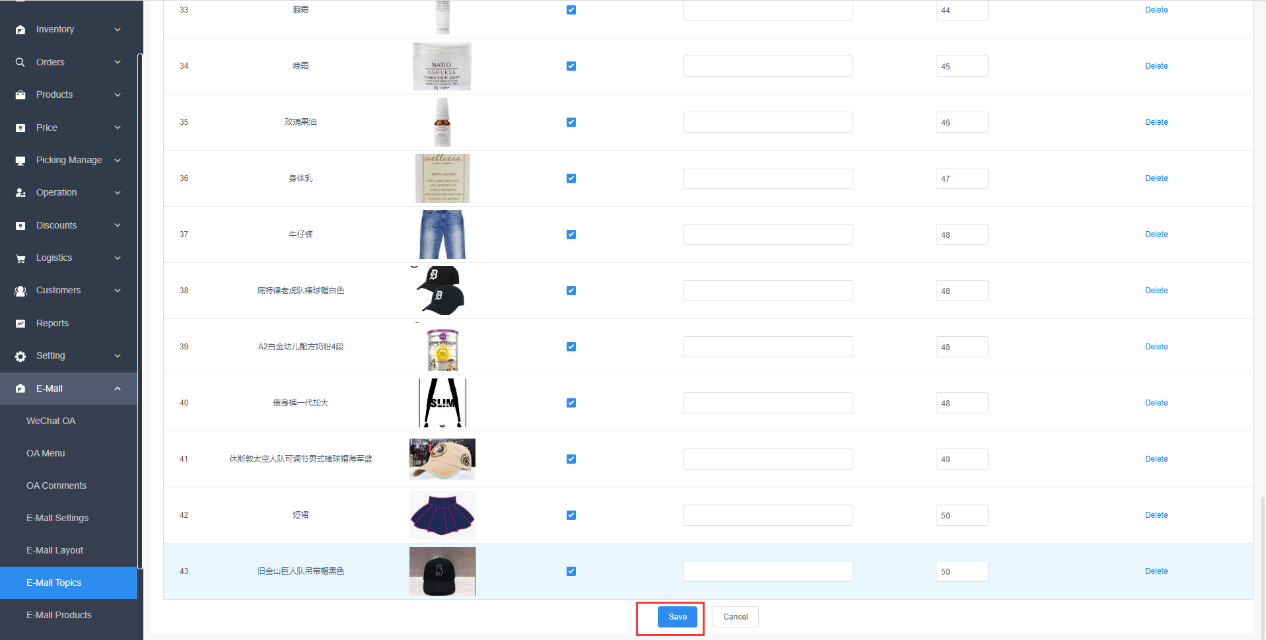Click the Customers people icon
The width and height of the screenshot is (1266, 640).
coord(20,291)
